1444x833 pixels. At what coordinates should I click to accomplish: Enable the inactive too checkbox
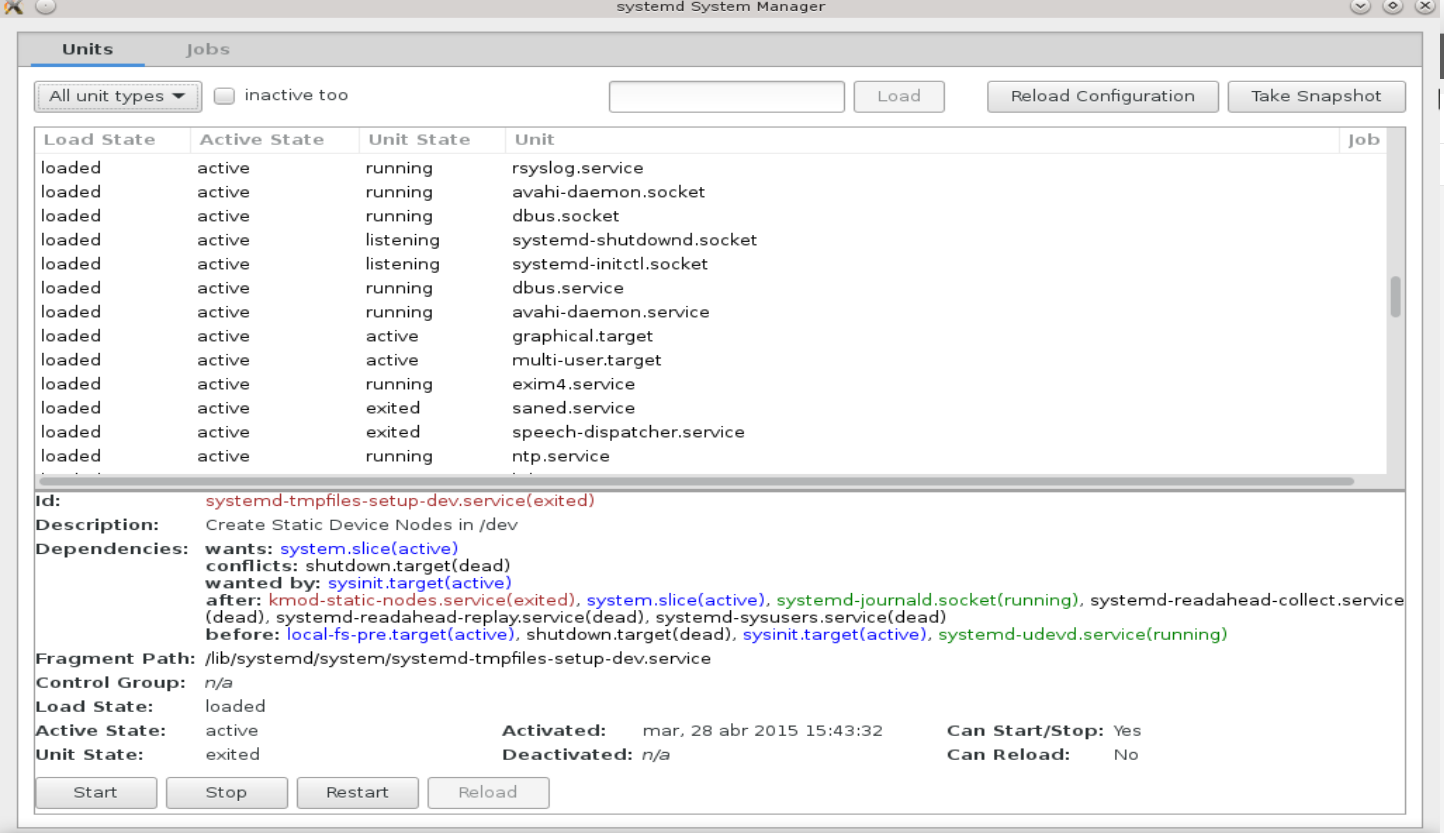(225, 96)
